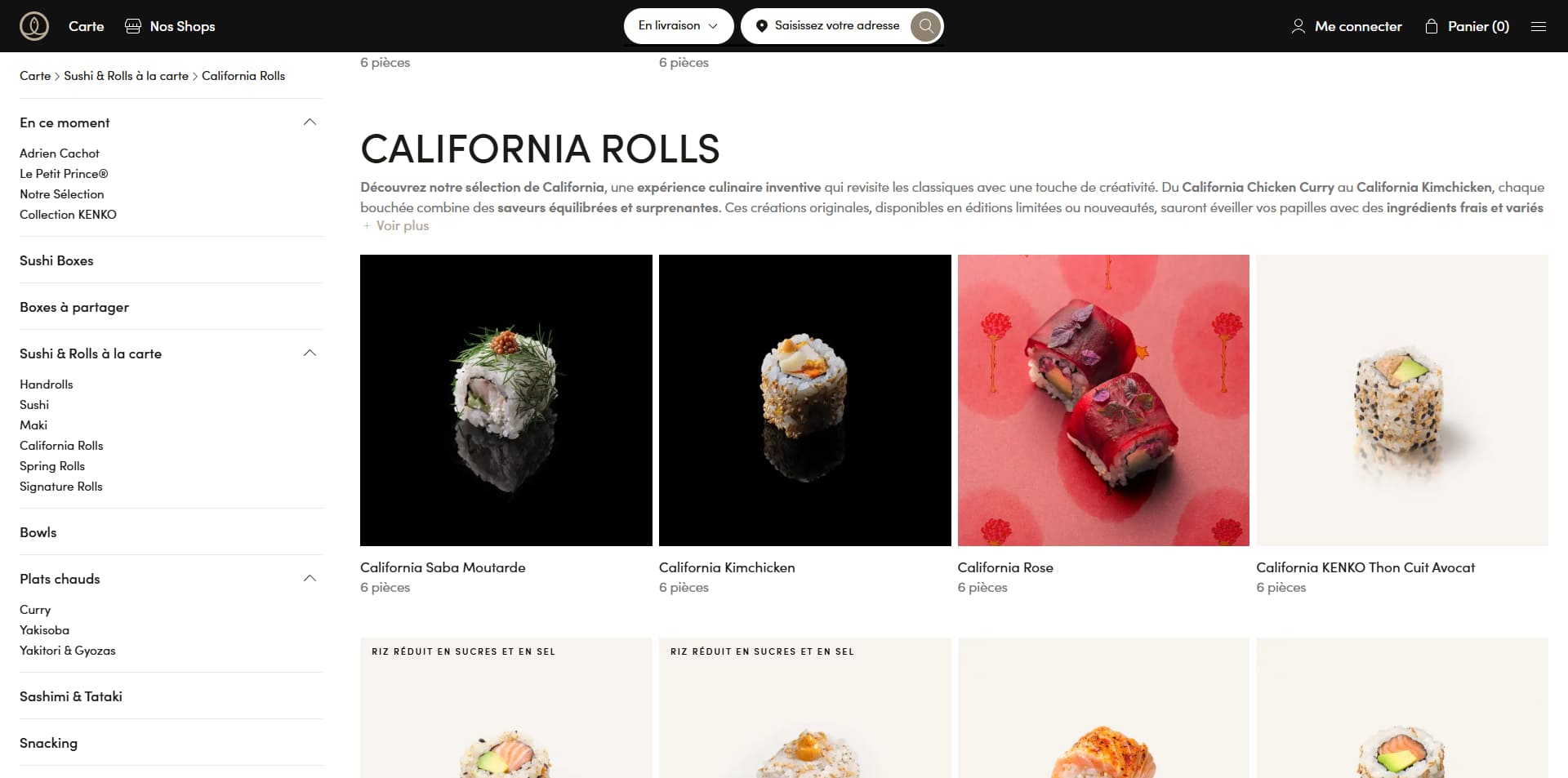Image resolution: width=1568 pixels, height=778 pixels.
Task: Collapse the En ce moment section
Action: pos(310,122)
